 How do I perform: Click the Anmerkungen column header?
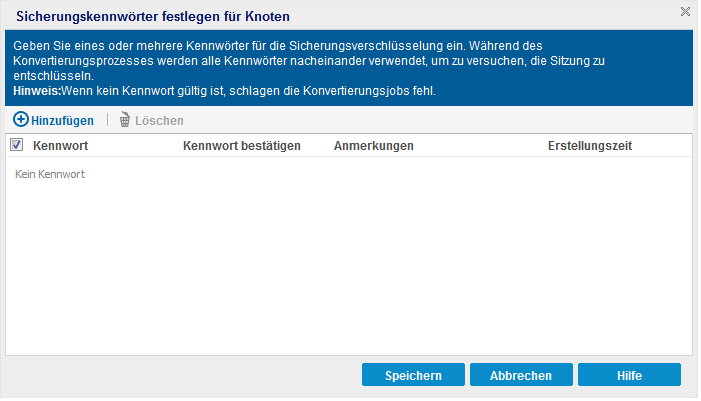373,146
